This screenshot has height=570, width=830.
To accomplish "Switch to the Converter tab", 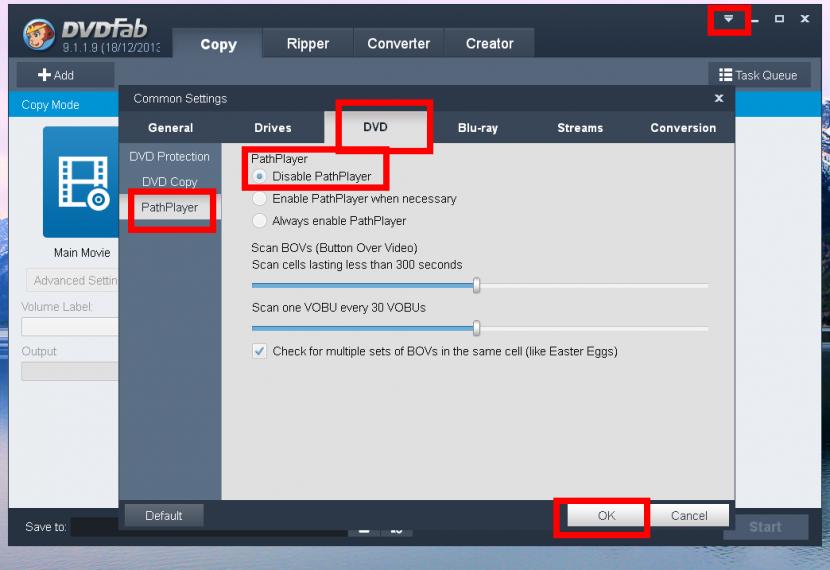I will [x=399, y=43].
